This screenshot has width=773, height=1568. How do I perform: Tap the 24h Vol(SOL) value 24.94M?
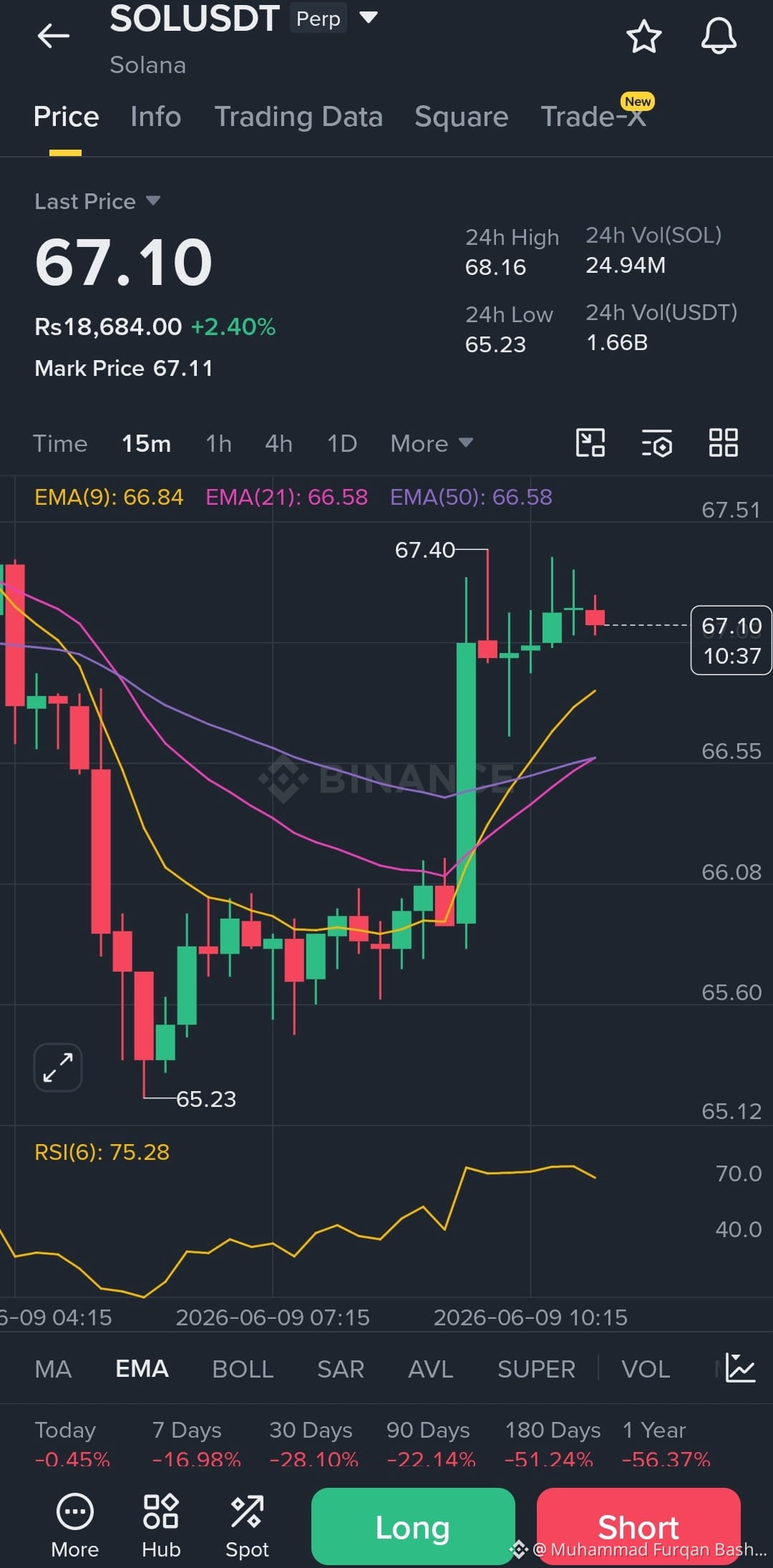[x=626, y=266]
